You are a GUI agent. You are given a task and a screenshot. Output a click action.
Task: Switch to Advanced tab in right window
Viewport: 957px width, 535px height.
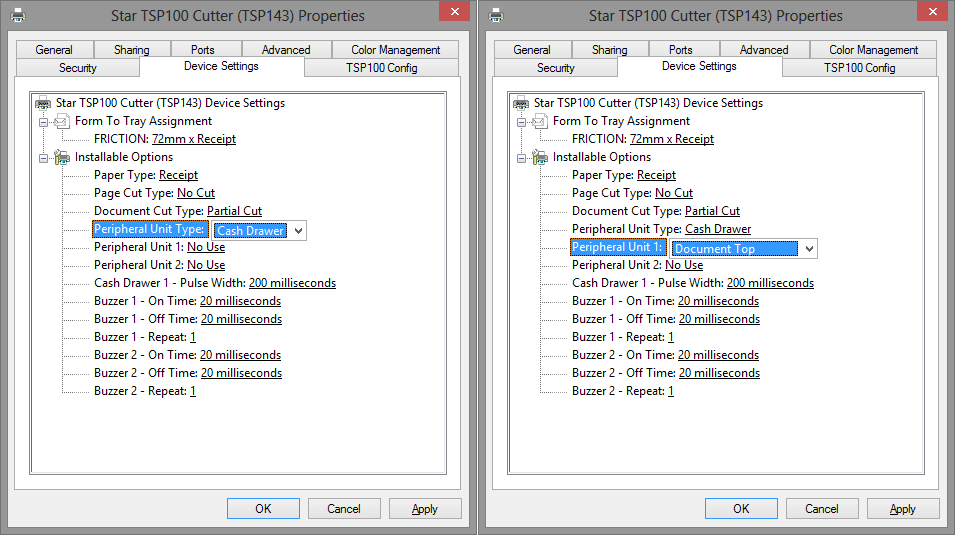pyautogui.click(x=764, y=50)
